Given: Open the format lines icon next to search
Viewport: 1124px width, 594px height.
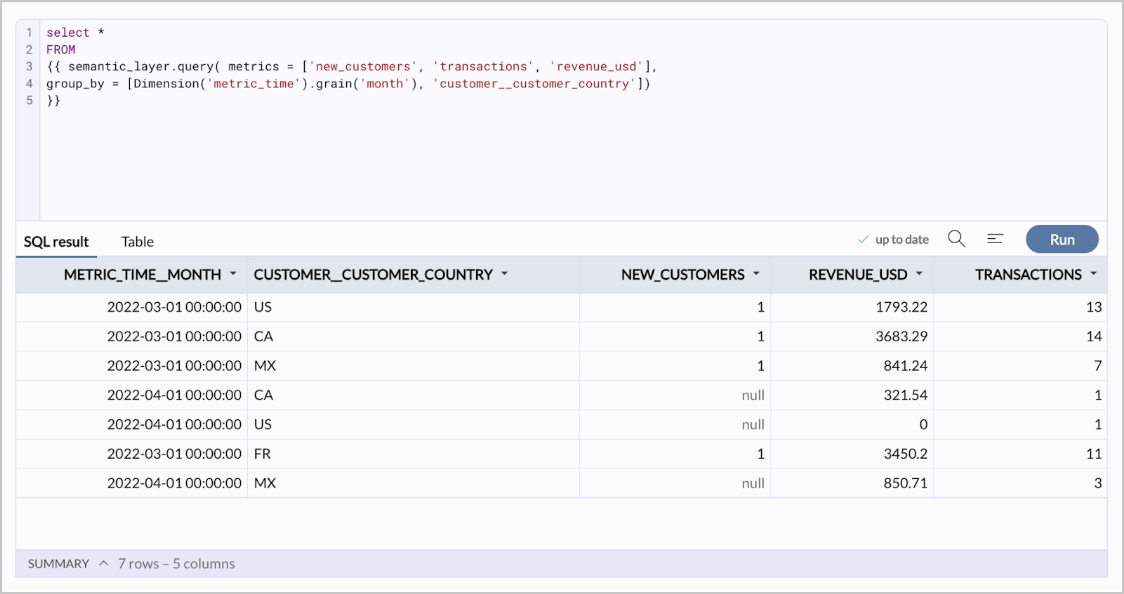Looking at the screenshot, I should click(x=995, y=239).
